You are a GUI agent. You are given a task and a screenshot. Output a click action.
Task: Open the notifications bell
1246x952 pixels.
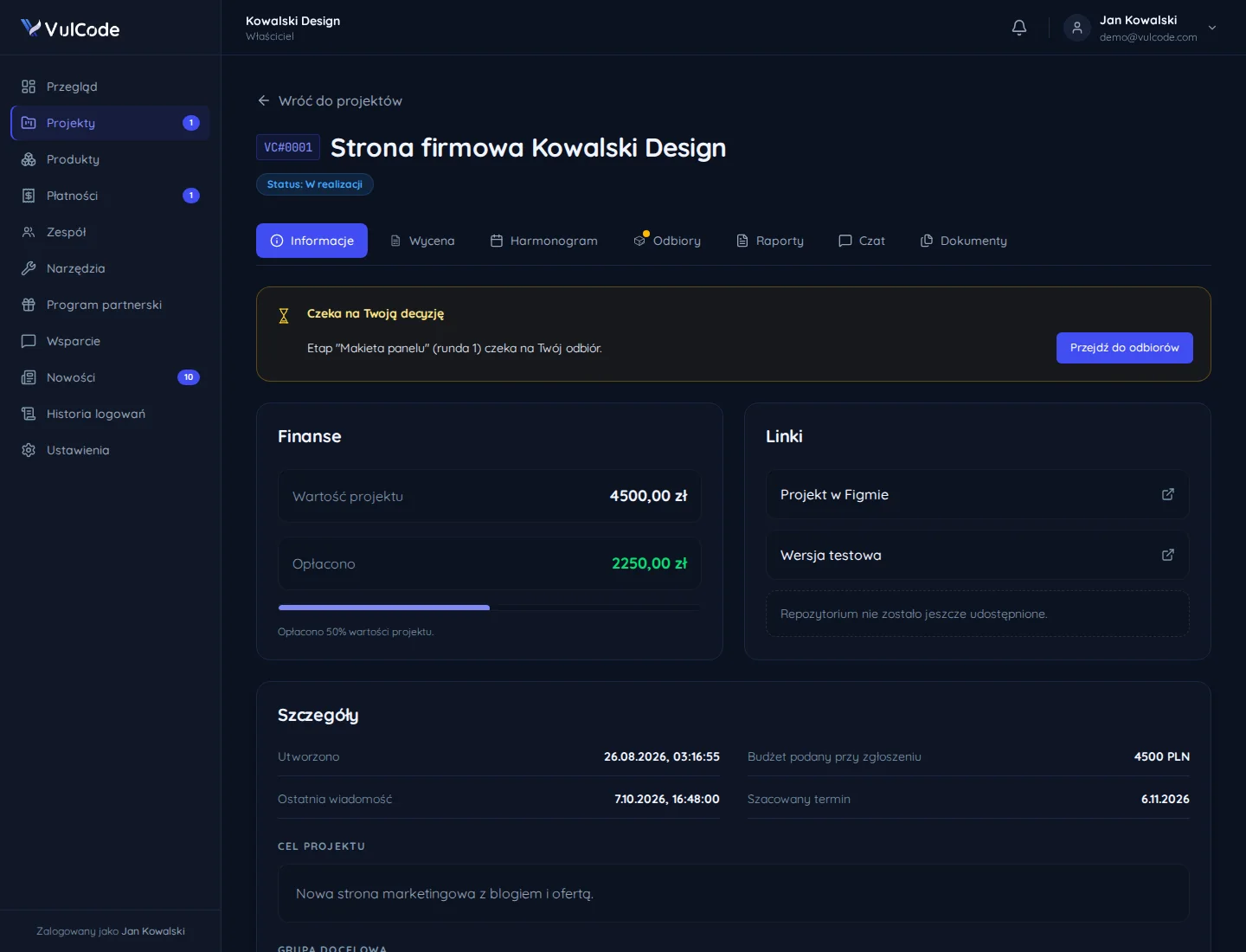click(1019, 28)
